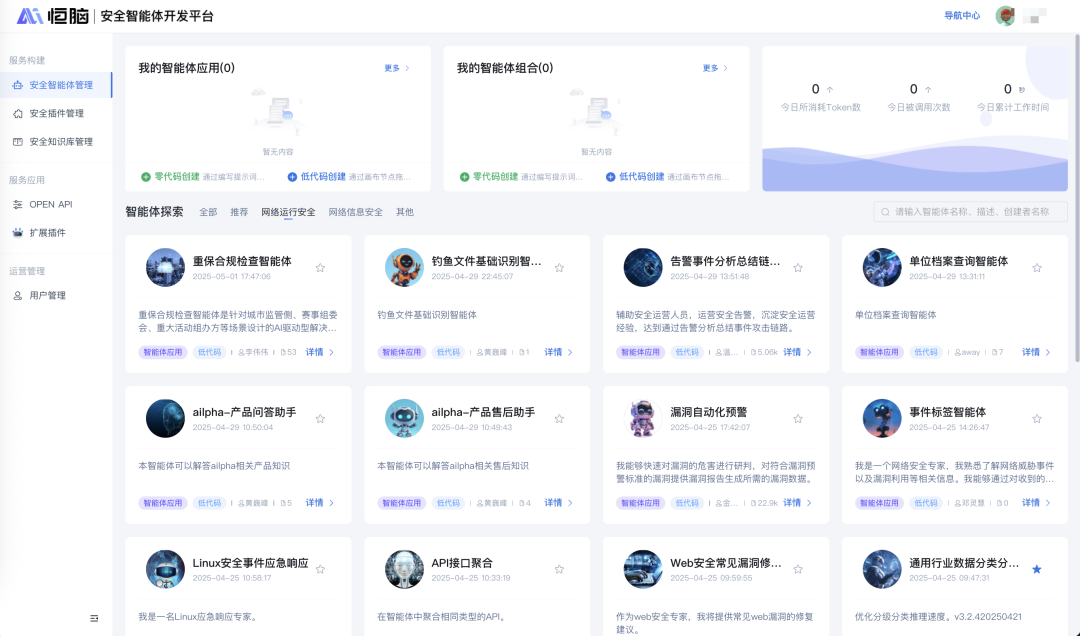This screenshot has height=636, width=1080.
Task: Switch to the 网络信息安全 tab
Action: (355, 212)
